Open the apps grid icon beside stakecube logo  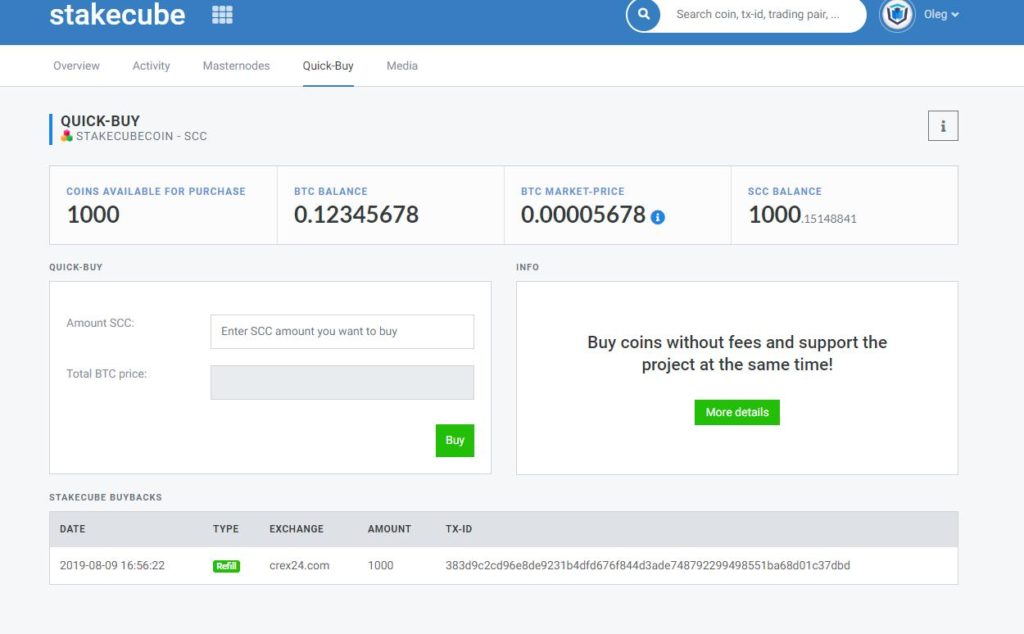(x=221, y=14)
